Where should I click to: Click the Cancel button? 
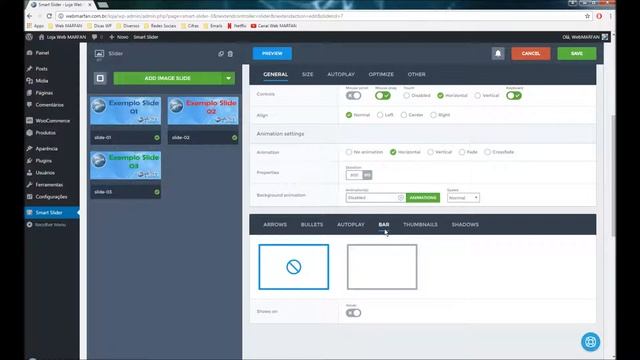[531, 53]
